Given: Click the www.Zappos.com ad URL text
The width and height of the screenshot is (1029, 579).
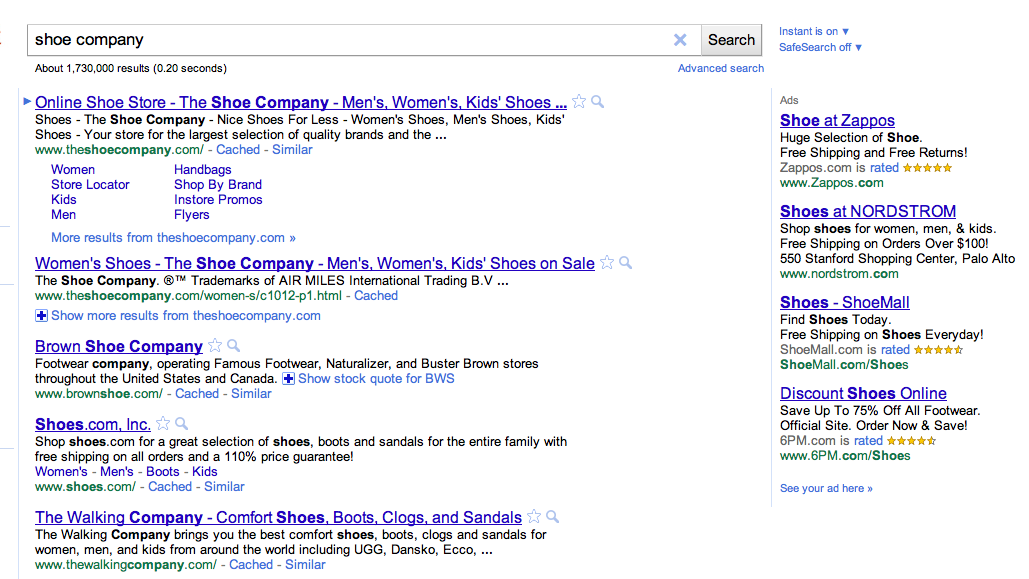Looking at the screenshot, I should [831, 182].
